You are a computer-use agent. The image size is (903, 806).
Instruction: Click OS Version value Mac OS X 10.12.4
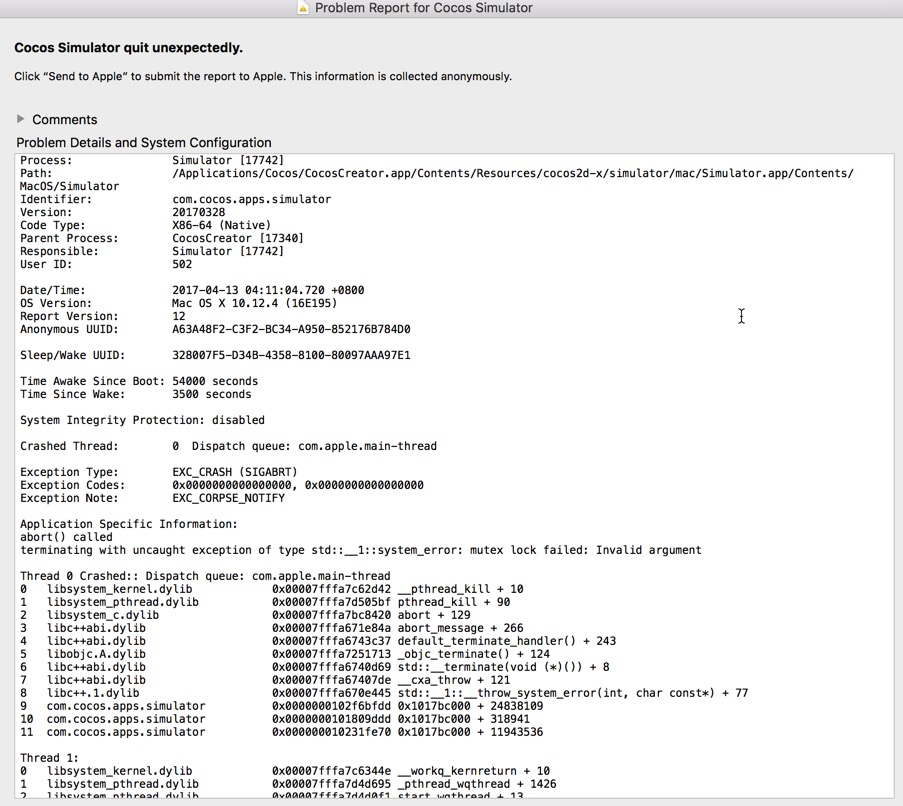click(x=255, y=303)
